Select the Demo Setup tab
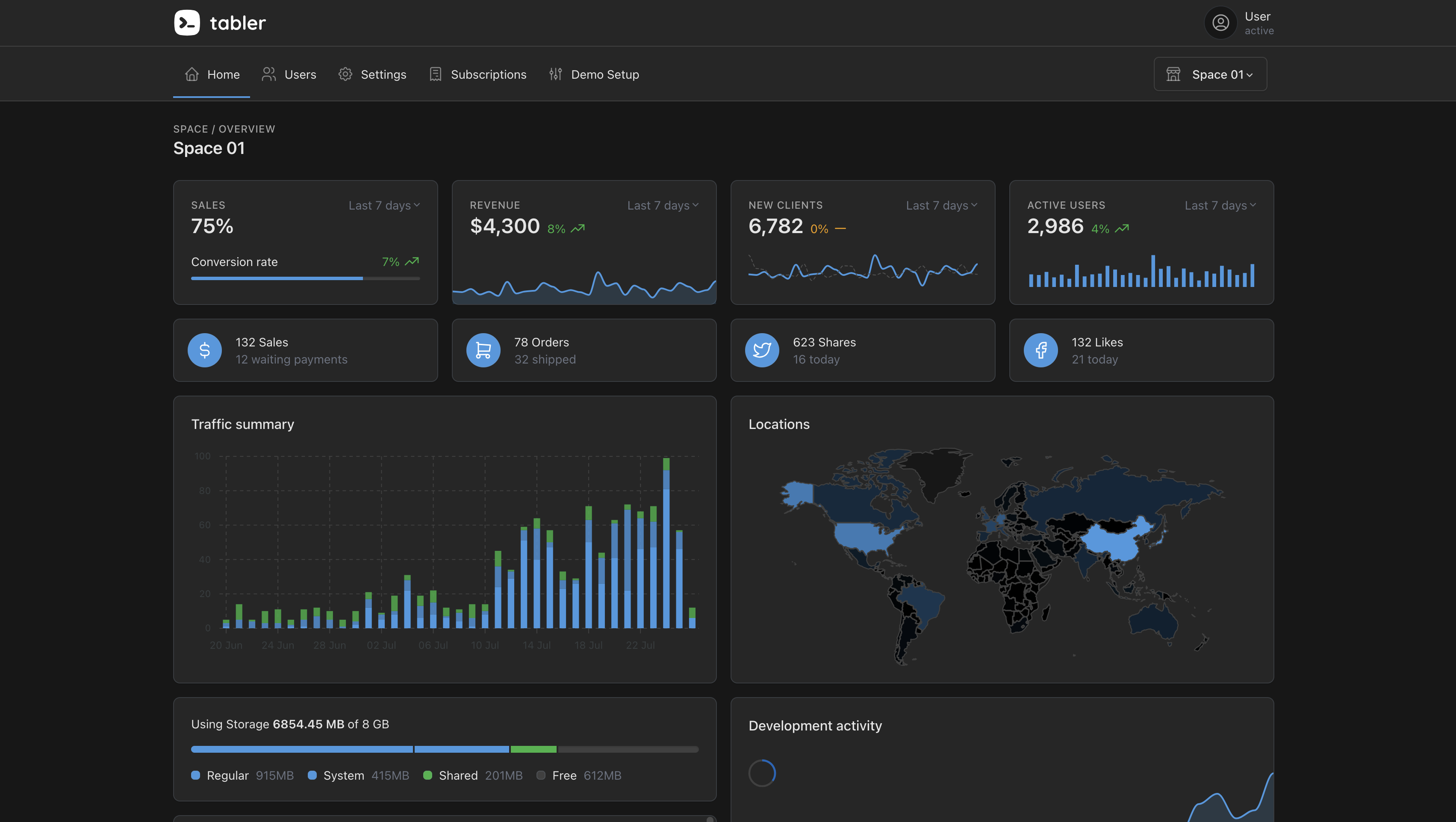 click(x=593, y=74)
